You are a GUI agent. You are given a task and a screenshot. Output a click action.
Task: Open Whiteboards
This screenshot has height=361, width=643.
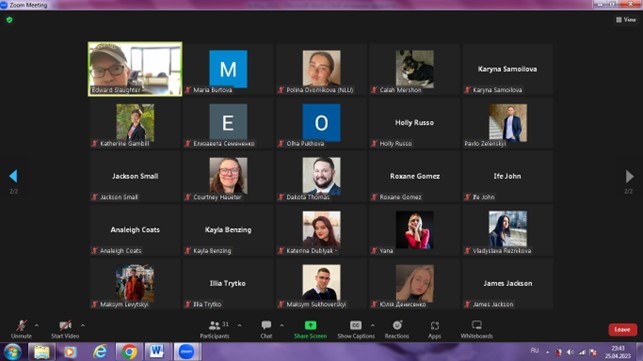[477, 329]
